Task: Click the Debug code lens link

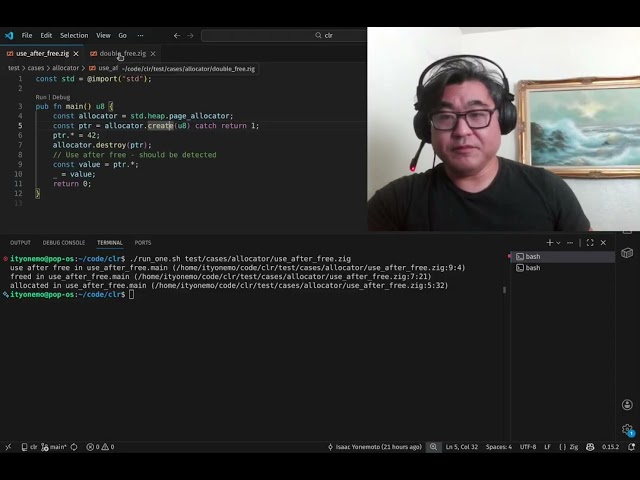Action: click(61, 97)
